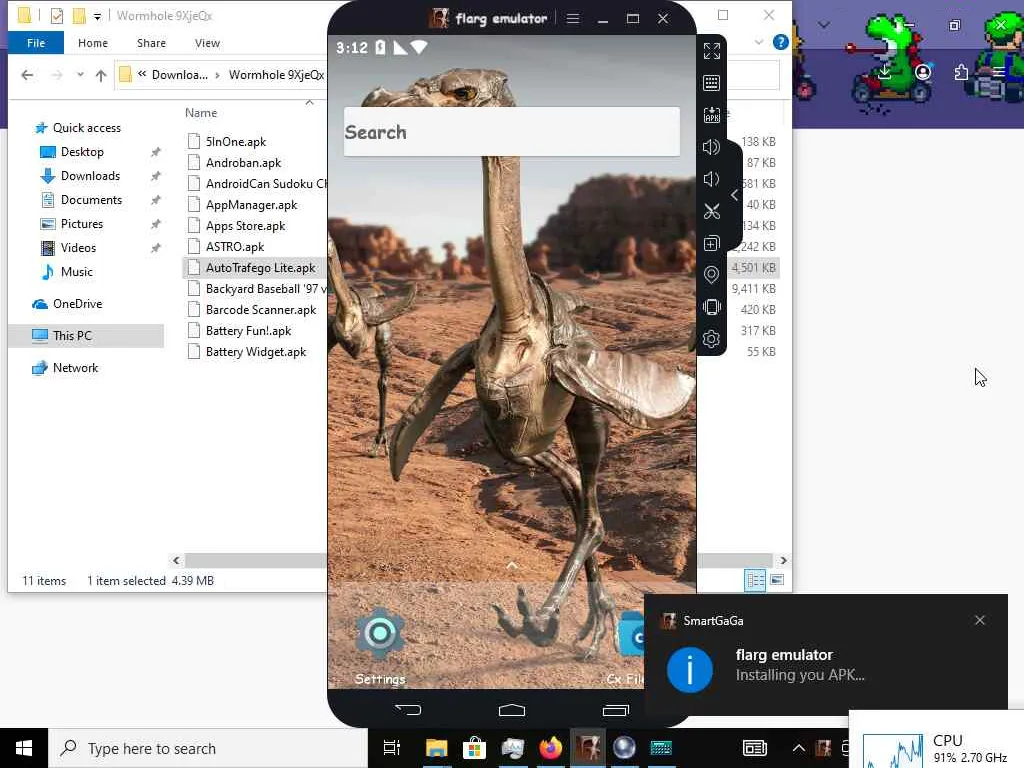Image resolution: width=1024 pixels, height=768 pixels.
Task: Open emulator settings gear in sidebar
Action: 711,339
